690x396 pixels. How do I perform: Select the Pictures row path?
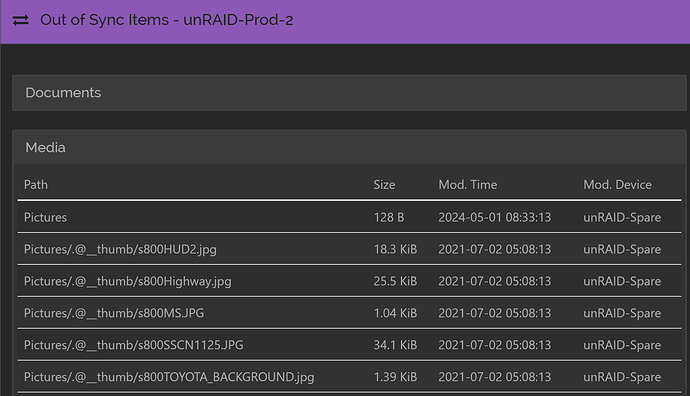pos(45,217)
